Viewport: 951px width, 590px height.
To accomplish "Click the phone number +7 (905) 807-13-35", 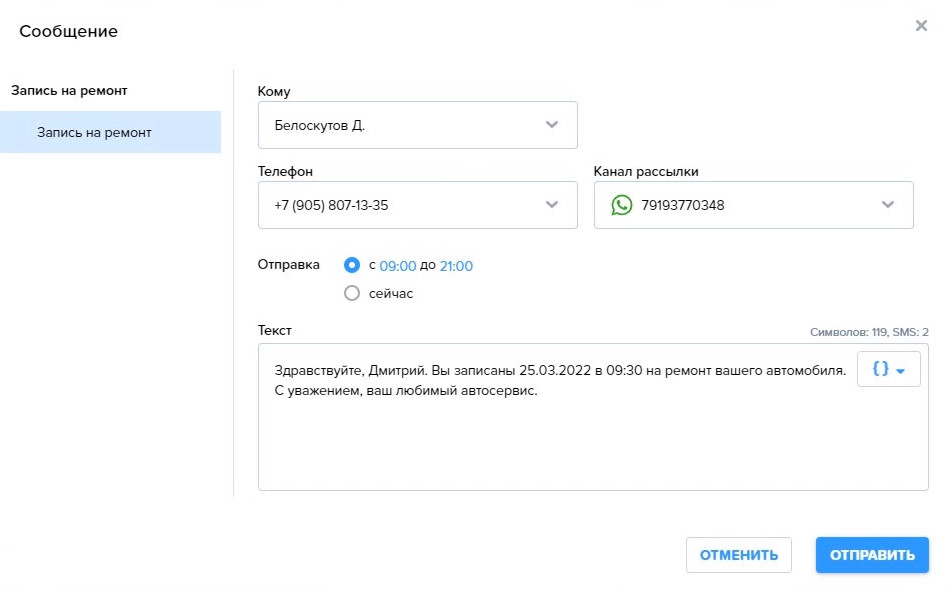I will (331, 205).
